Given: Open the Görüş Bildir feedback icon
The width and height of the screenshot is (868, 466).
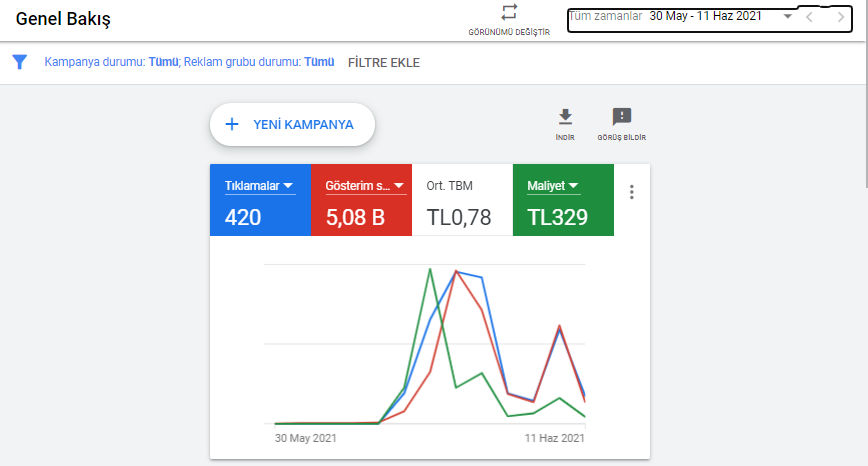Looking at the screenshot, I should point(622,117).
